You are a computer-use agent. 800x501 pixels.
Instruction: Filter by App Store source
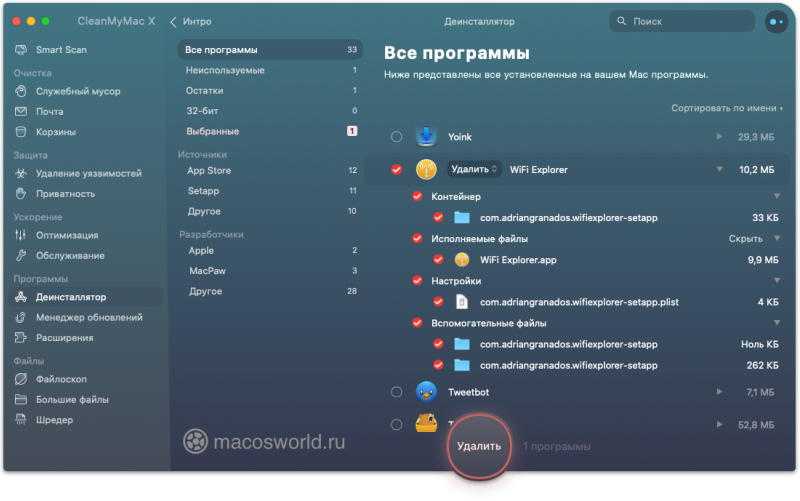[x=270, y=170]
